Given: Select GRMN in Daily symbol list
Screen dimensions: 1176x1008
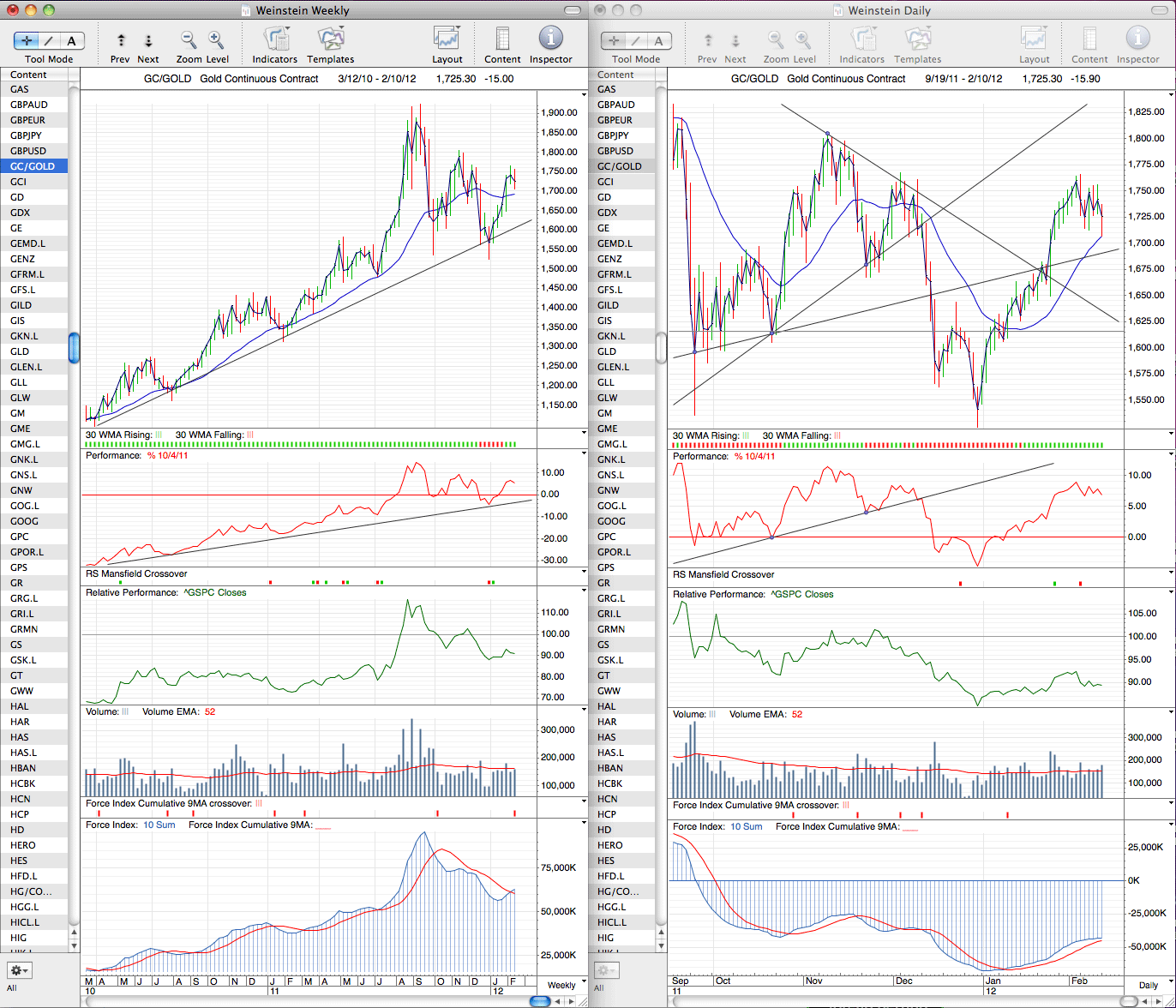Looking at the screenshot, I should 621,629.
